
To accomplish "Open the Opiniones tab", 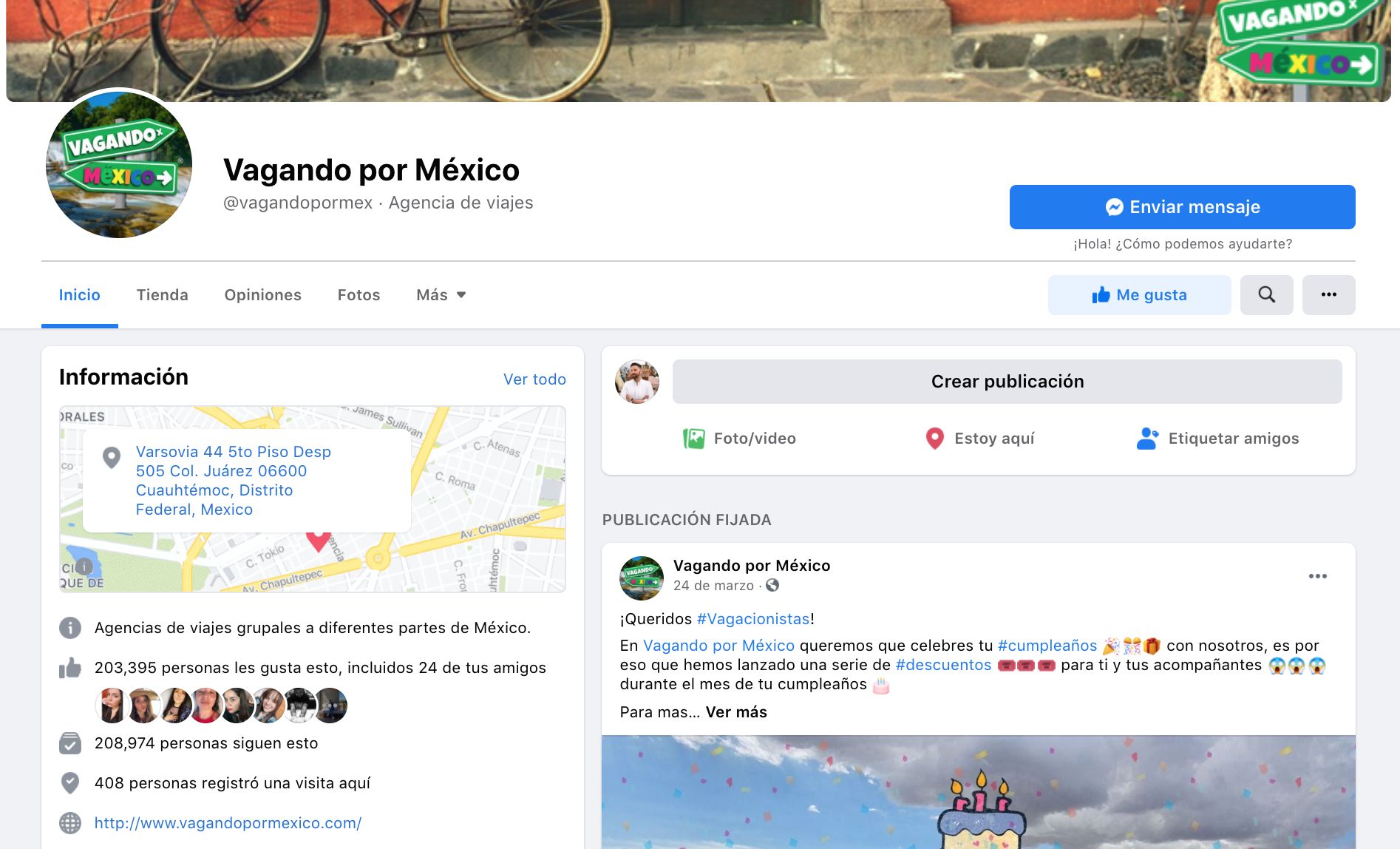I will coord(262,295).
